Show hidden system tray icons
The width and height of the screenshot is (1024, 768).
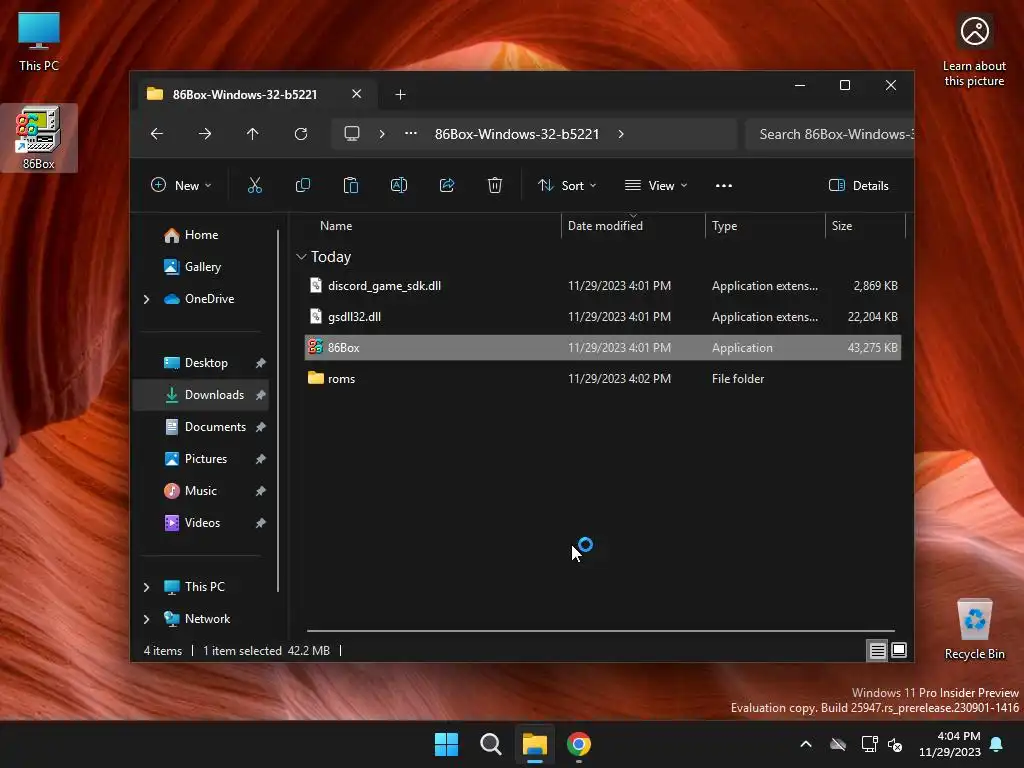pos(806,744)
